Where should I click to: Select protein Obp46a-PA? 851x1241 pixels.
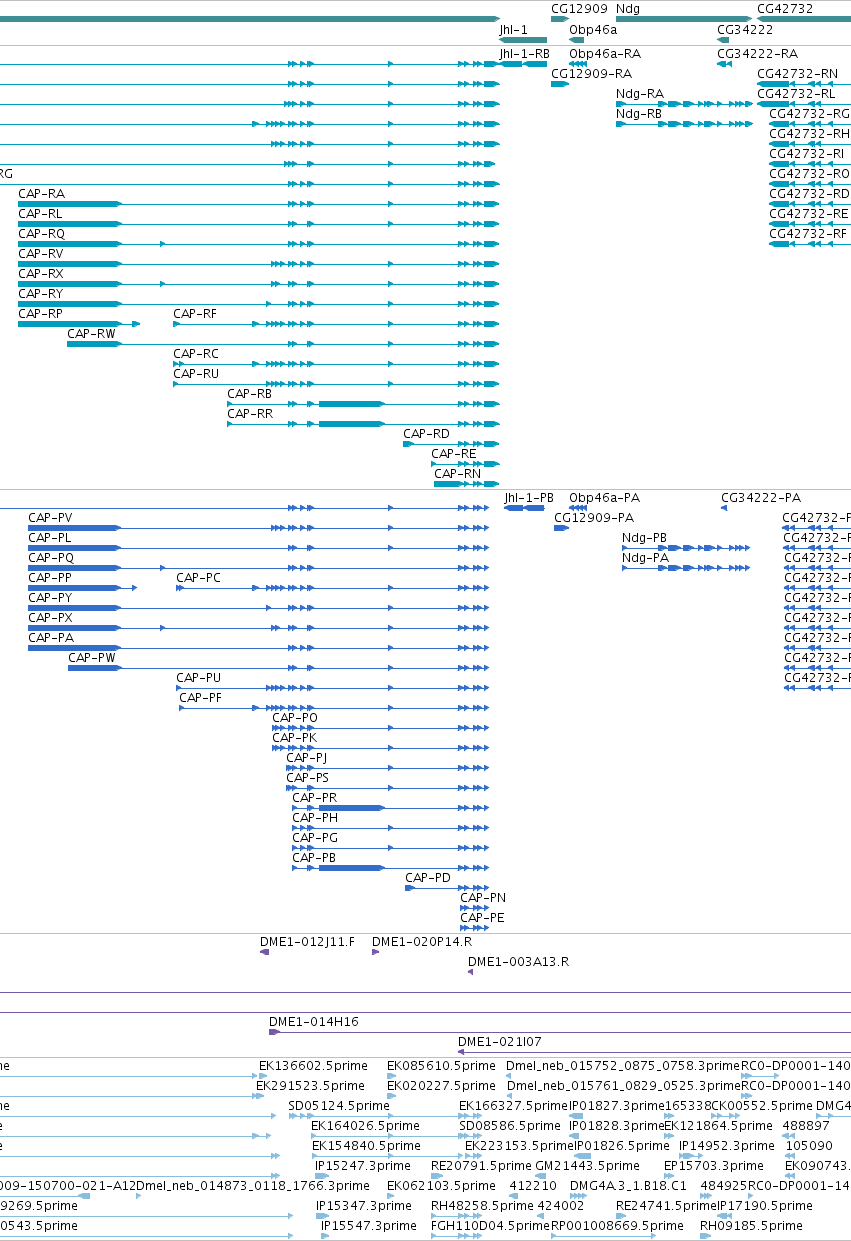tap(576, 508)
